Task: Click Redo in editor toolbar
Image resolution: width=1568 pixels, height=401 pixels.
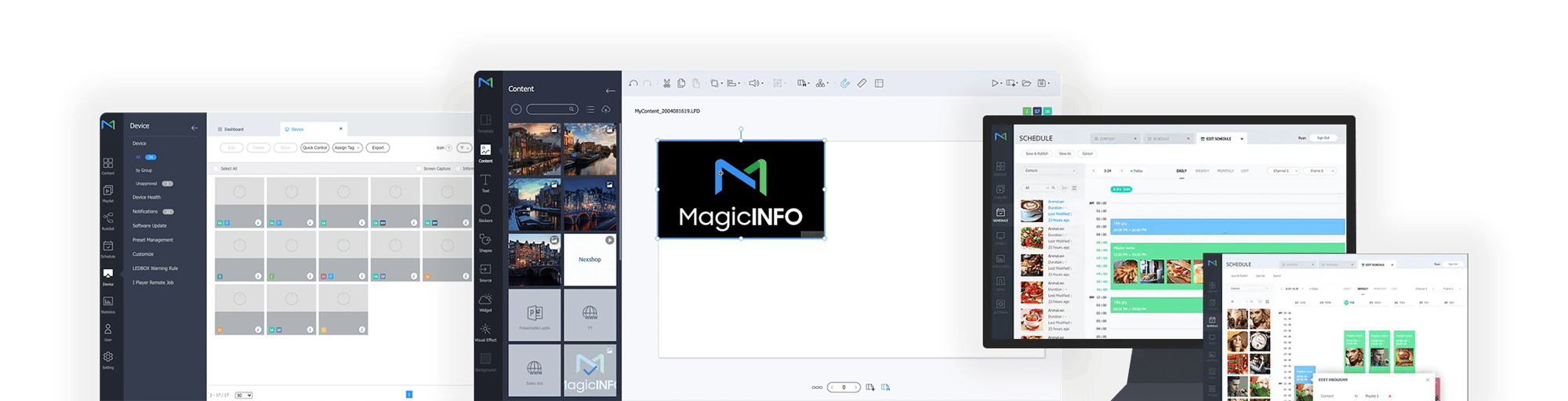Action: pyautogui.click(x=648, y=83)
